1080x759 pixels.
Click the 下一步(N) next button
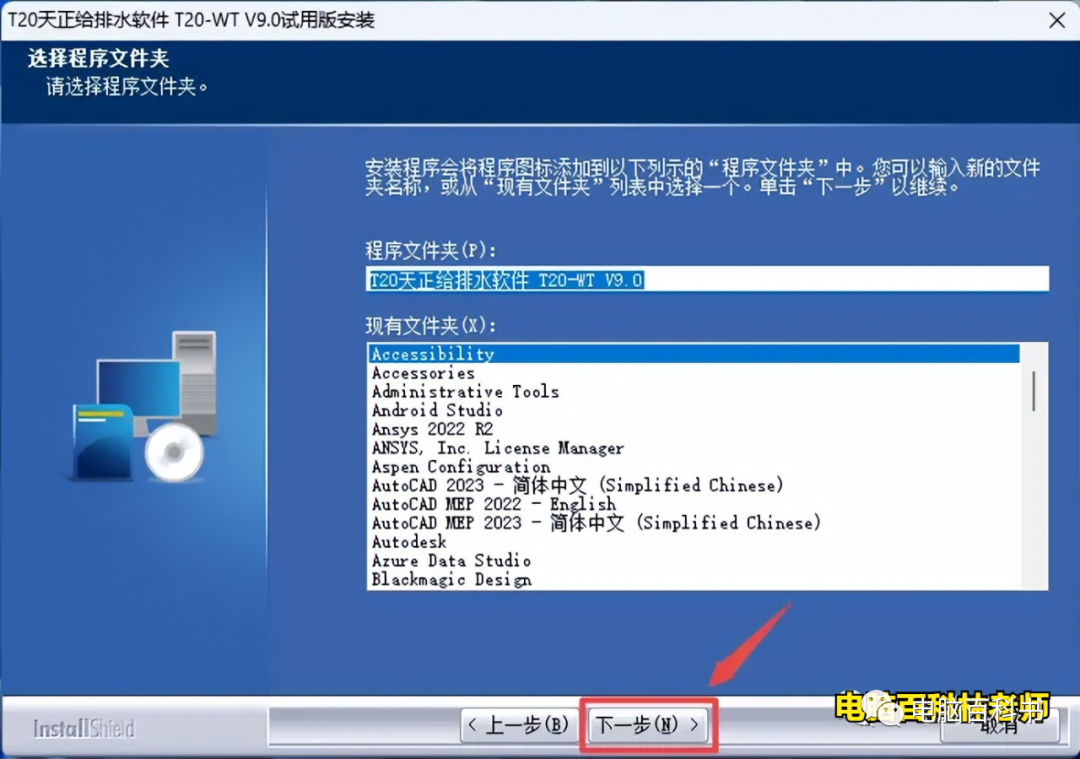[648, 724]
